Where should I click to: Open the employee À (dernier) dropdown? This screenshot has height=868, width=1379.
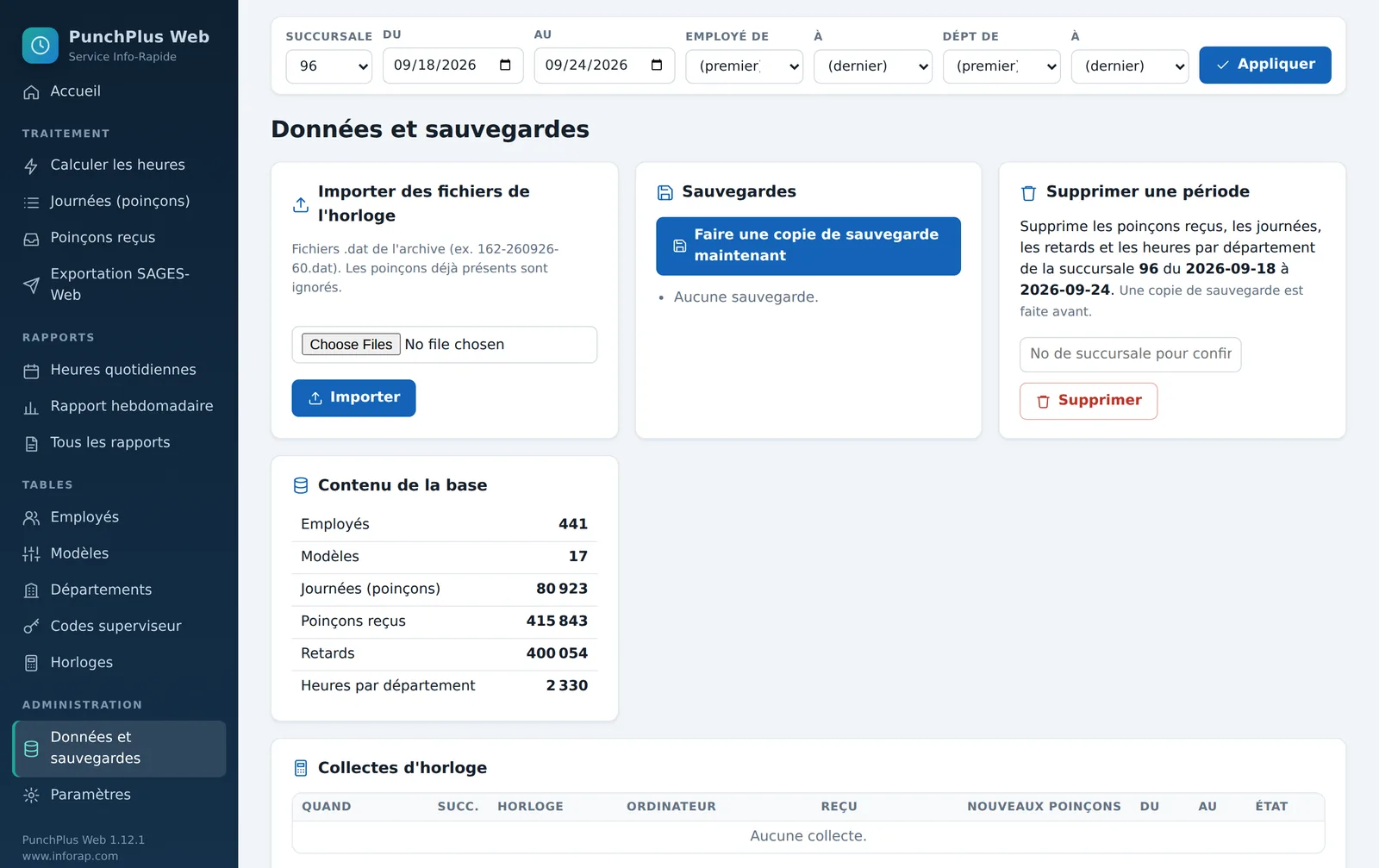[872, 66]
